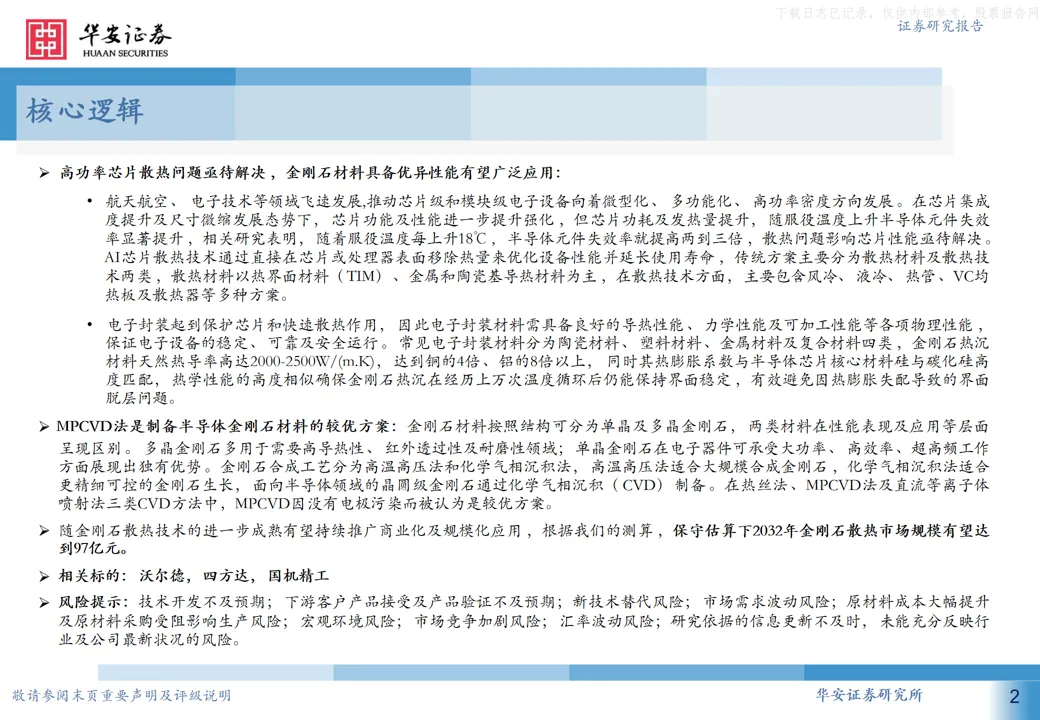
Task: Click the arrow bullet before 随金刚石散热技术
Action: pos(44,530)
